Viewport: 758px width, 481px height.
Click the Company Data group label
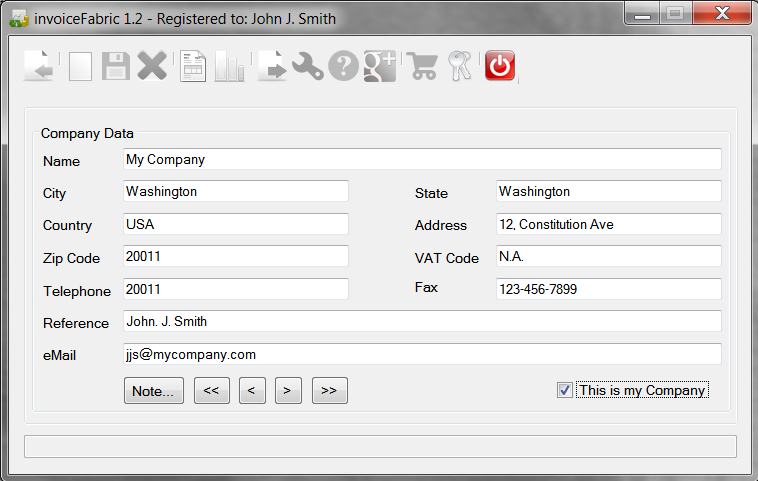click(x=87, y=133)
